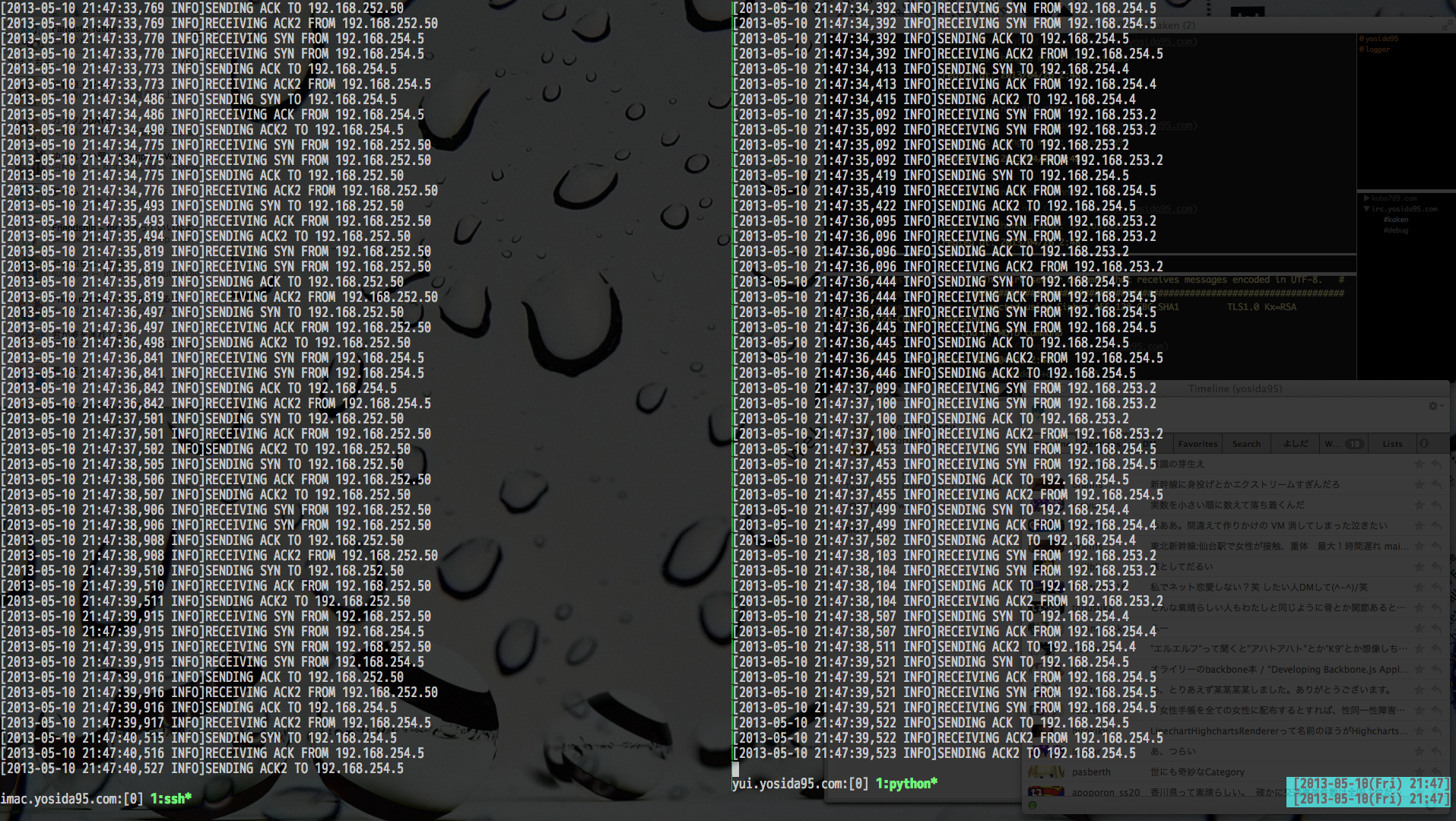The width and height of the screenshot is (1456, 821).
Task: Toggle favorite star on あ、つらい tweet
Action: [x=1419, y=752]
